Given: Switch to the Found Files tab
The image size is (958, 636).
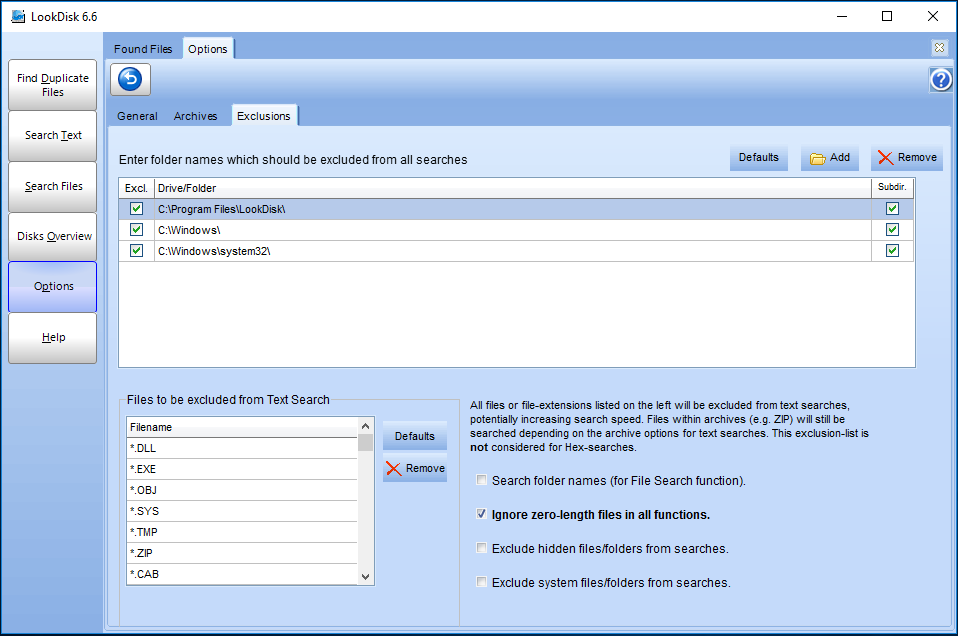Looking at the screenshot, I should pos(143,49).
